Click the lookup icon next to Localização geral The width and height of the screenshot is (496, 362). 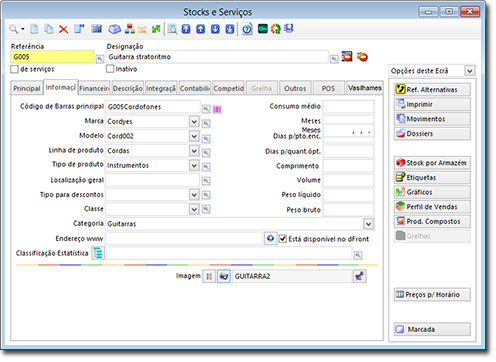206,181
